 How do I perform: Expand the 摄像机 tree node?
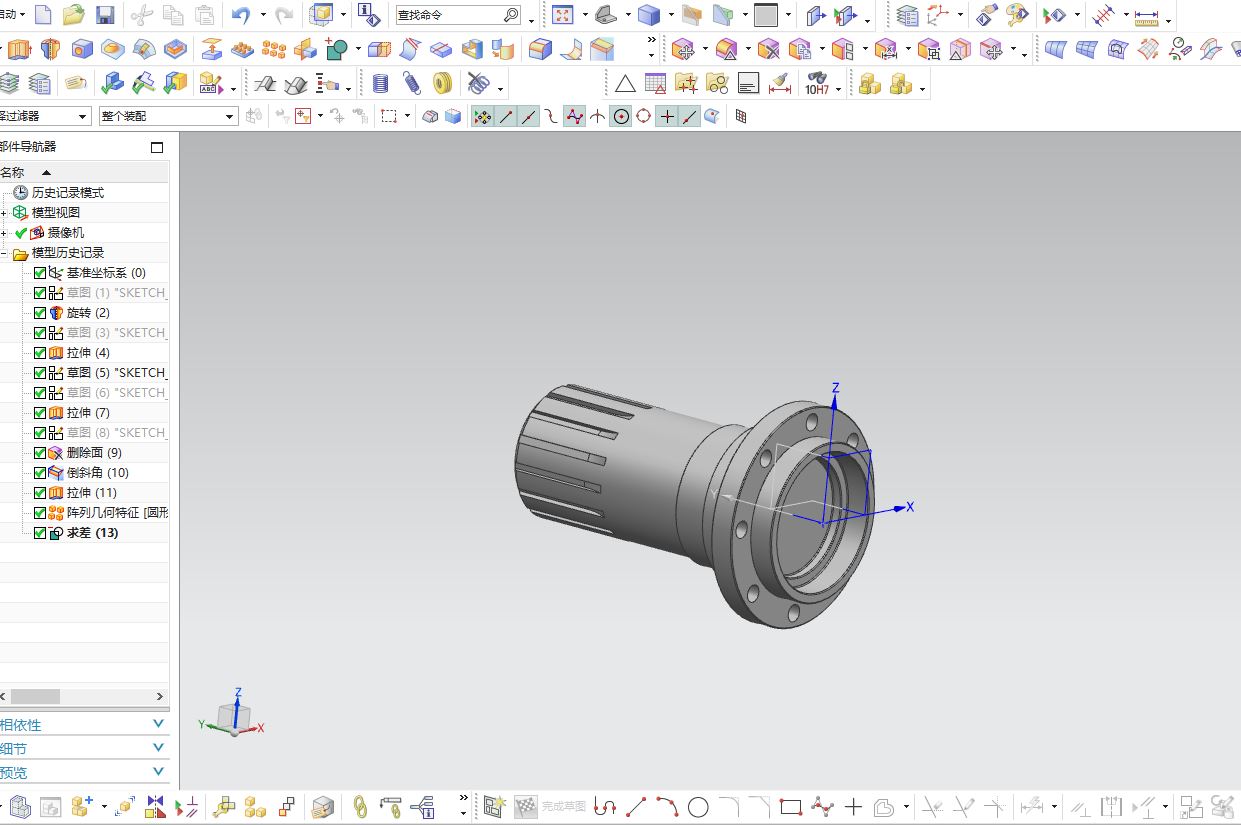point(4,233)
